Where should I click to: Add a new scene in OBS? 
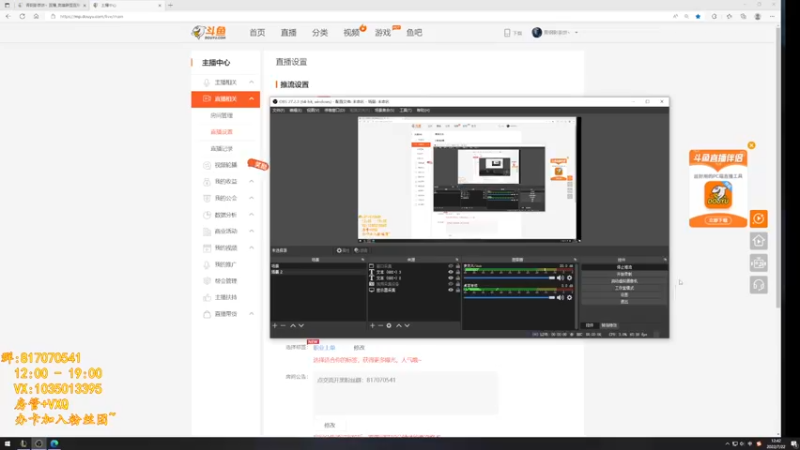tap(275, 326)
